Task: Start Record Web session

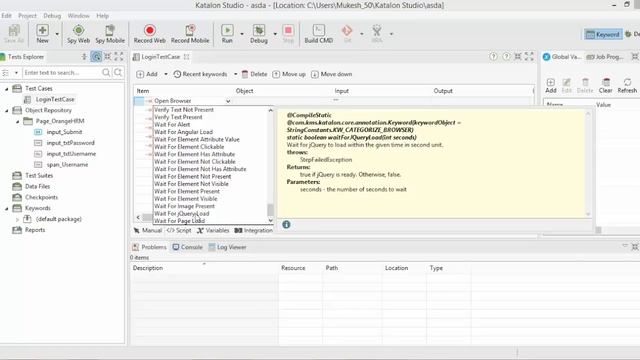Action: [149, 34]
